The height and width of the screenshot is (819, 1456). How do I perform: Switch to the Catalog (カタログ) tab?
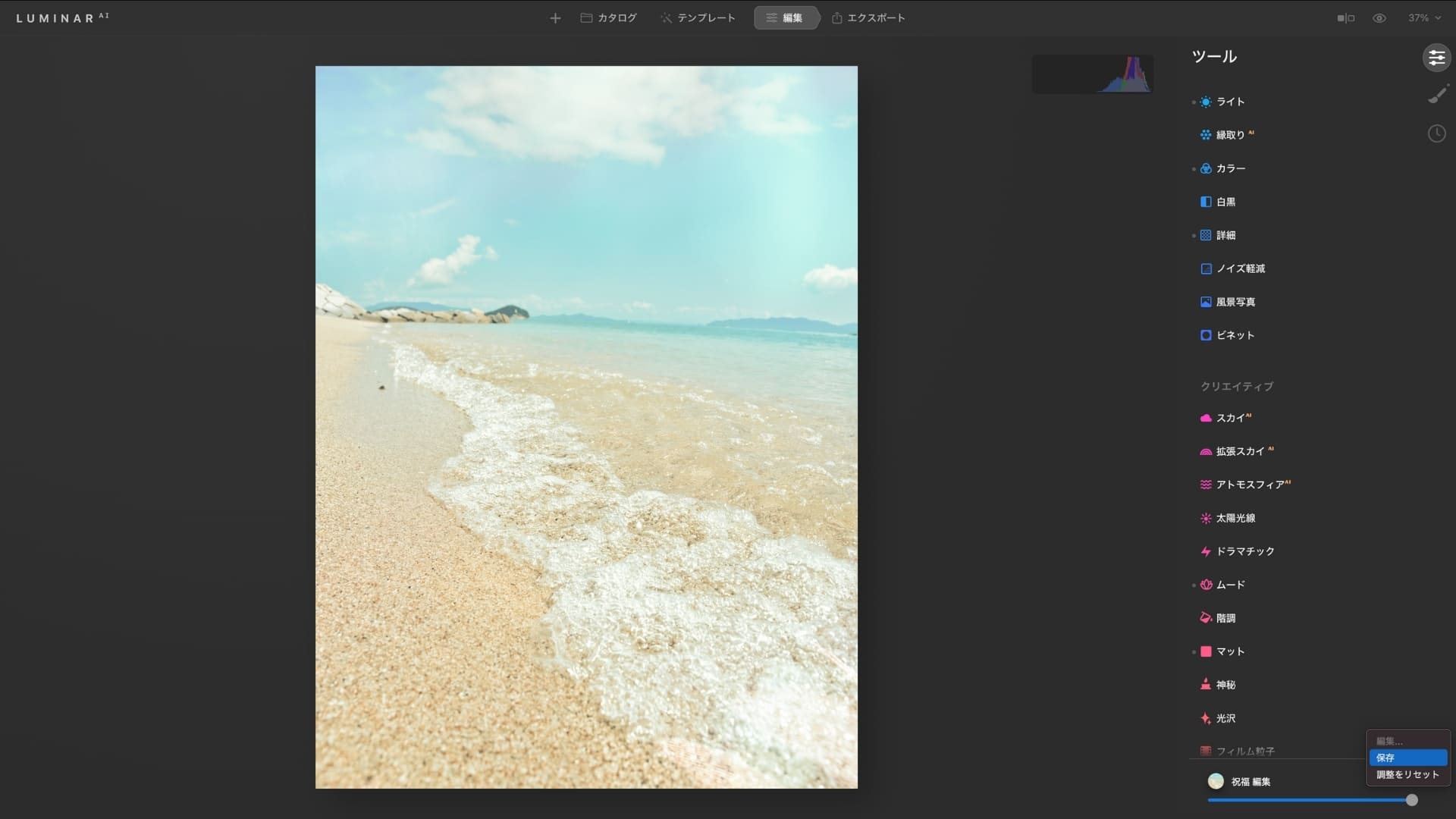[x=609, y=18]
